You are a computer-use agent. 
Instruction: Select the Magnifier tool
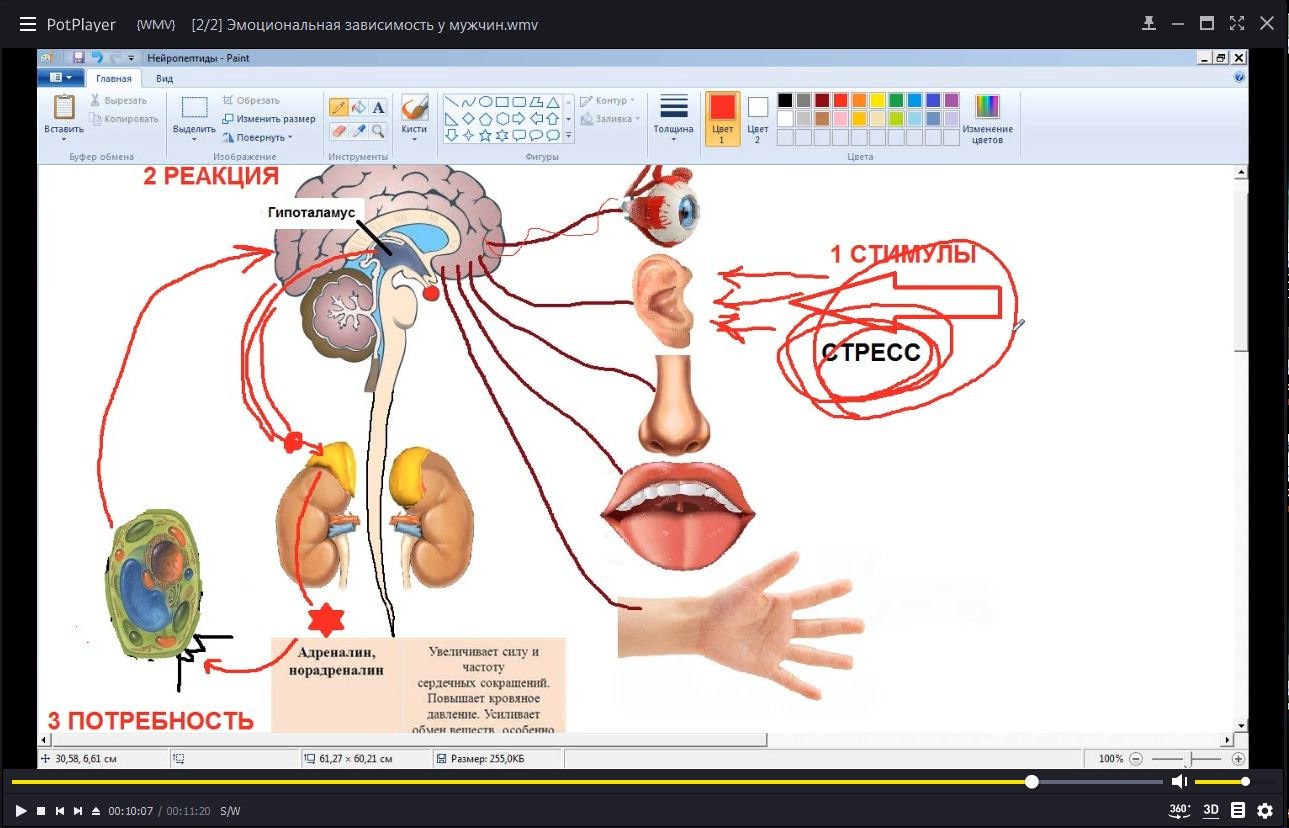pos(378,130)
